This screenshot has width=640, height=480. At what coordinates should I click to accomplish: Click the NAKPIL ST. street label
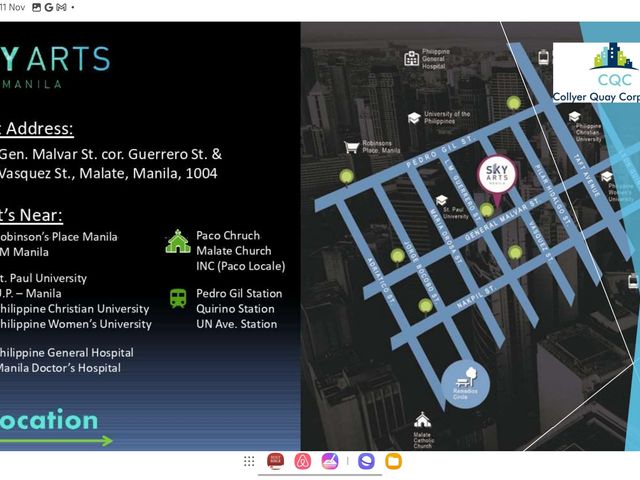[476, 297]
